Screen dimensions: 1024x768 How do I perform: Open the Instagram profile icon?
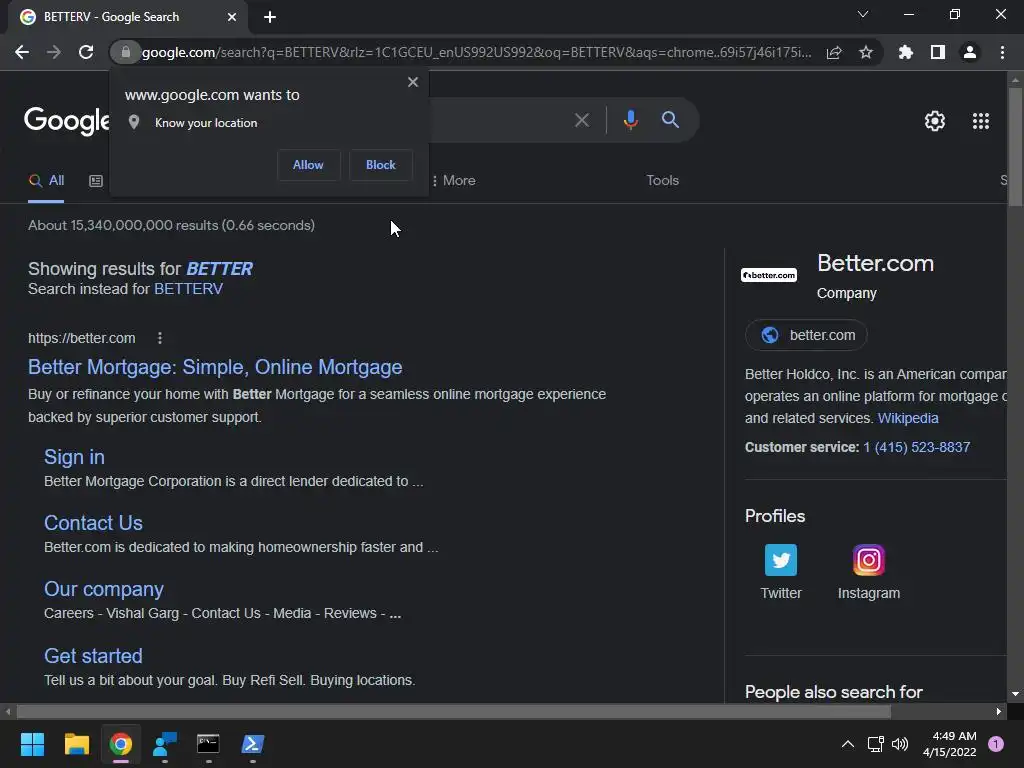pyautogui.click(x=869, y=560)
